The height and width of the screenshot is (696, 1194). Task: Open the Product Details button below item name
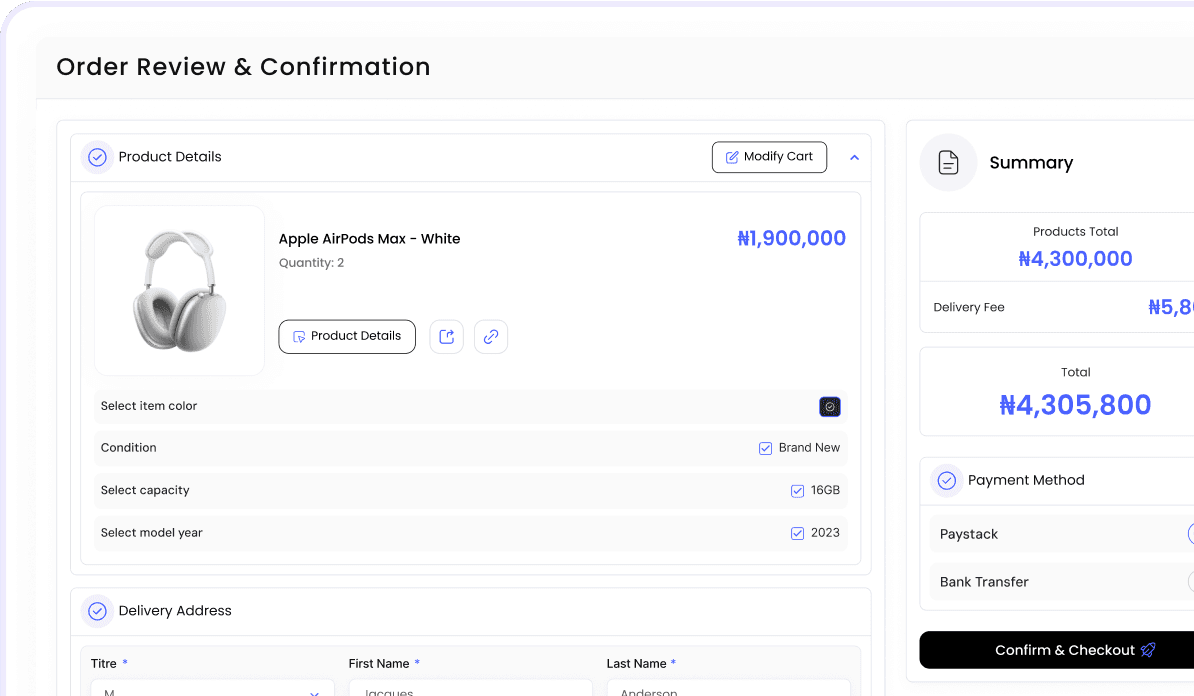tap(347, 337)
